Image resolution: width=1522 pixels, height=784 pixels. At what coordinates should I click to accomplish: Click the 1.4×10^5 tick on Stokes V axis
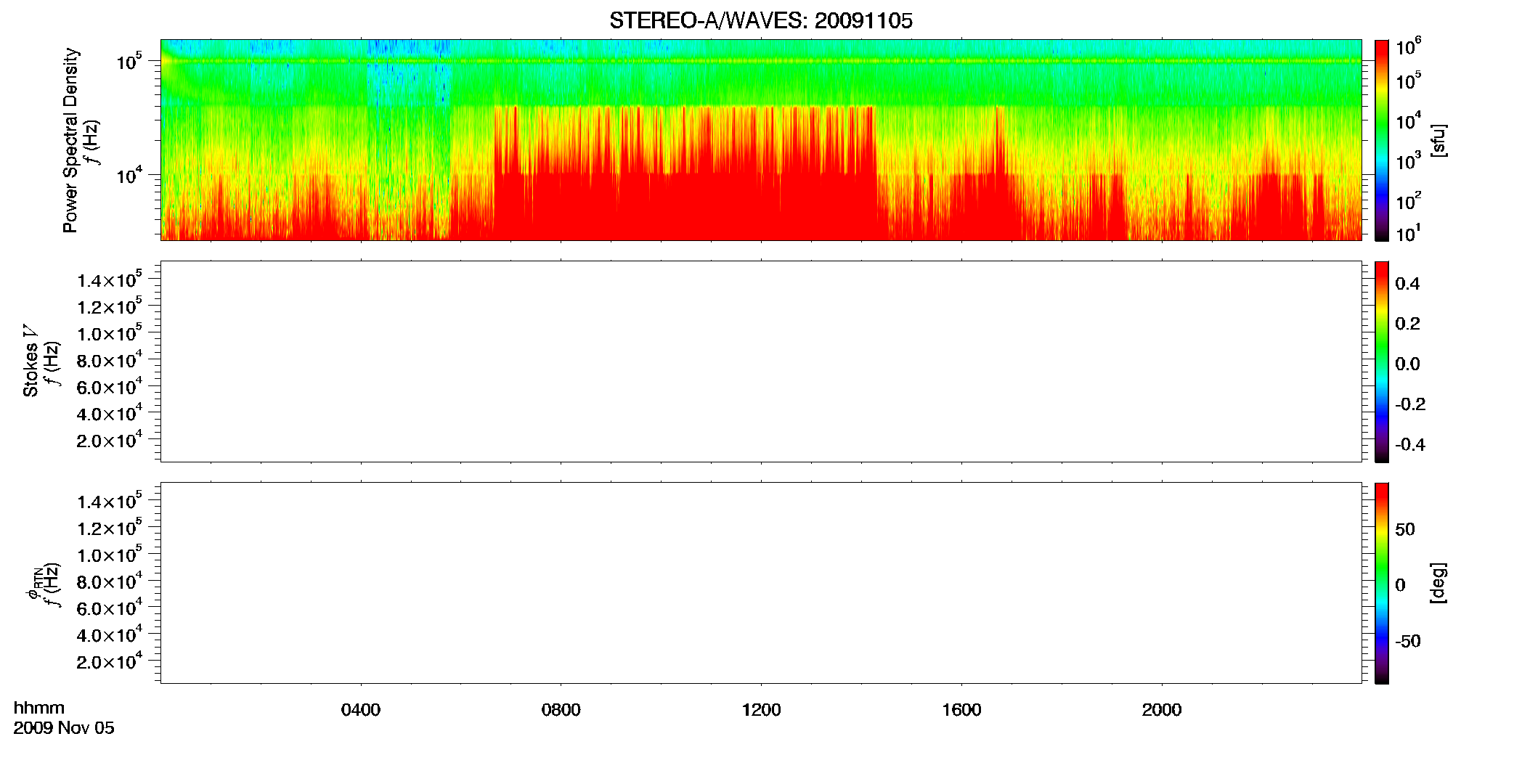coord(110,279)
